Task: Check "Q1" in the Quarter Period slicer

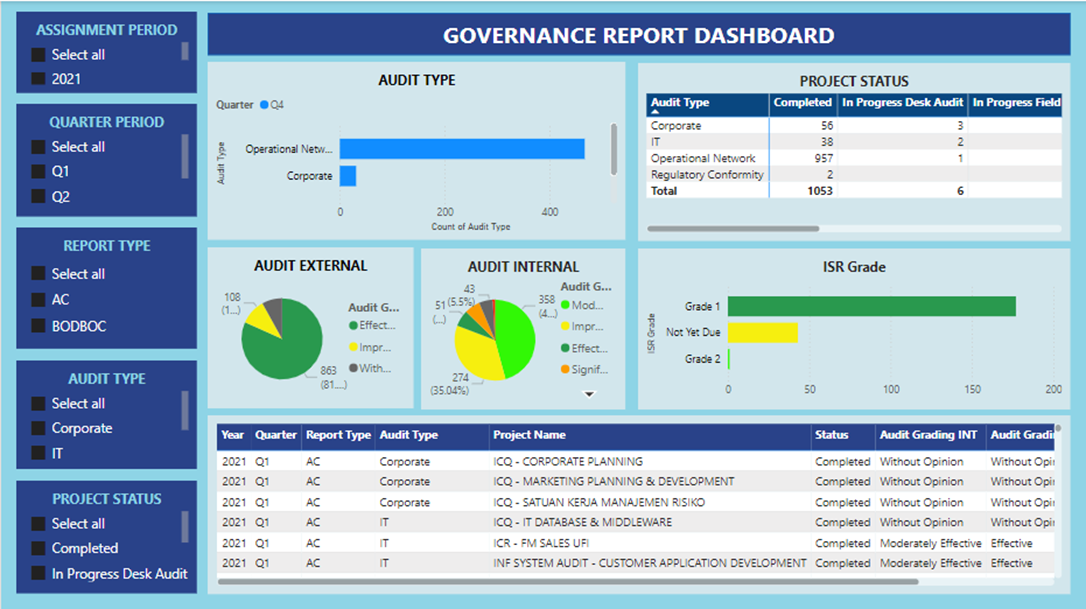Action: pos(39,171)
